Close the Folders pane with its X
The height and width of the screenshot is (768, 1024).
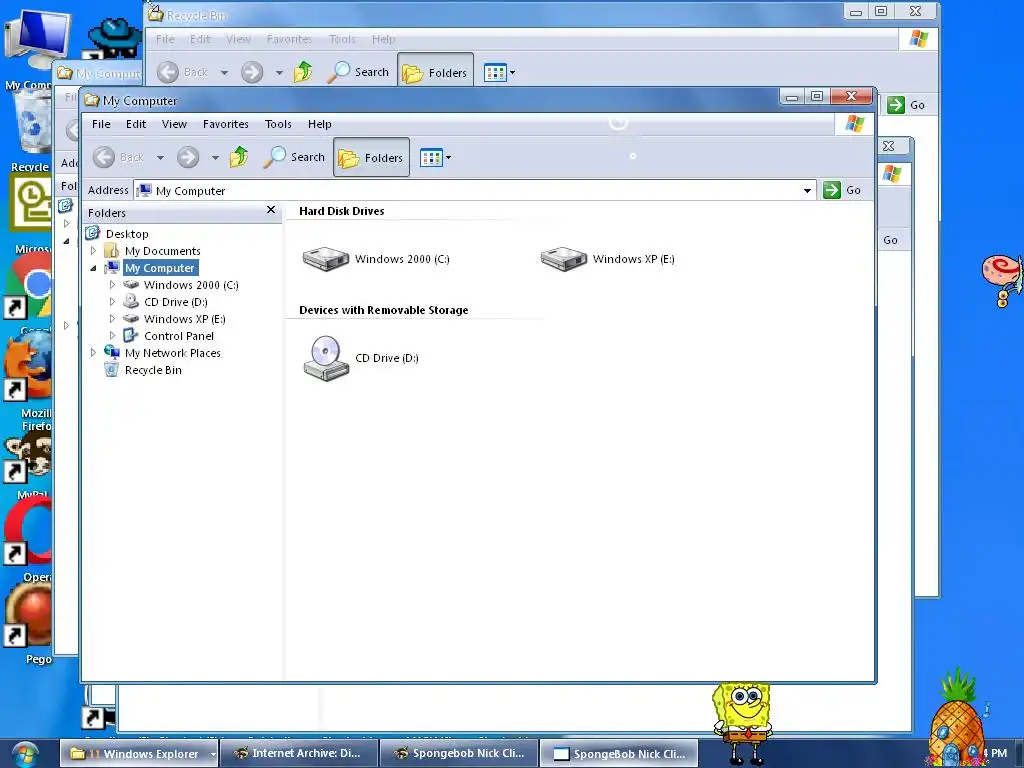271,210
